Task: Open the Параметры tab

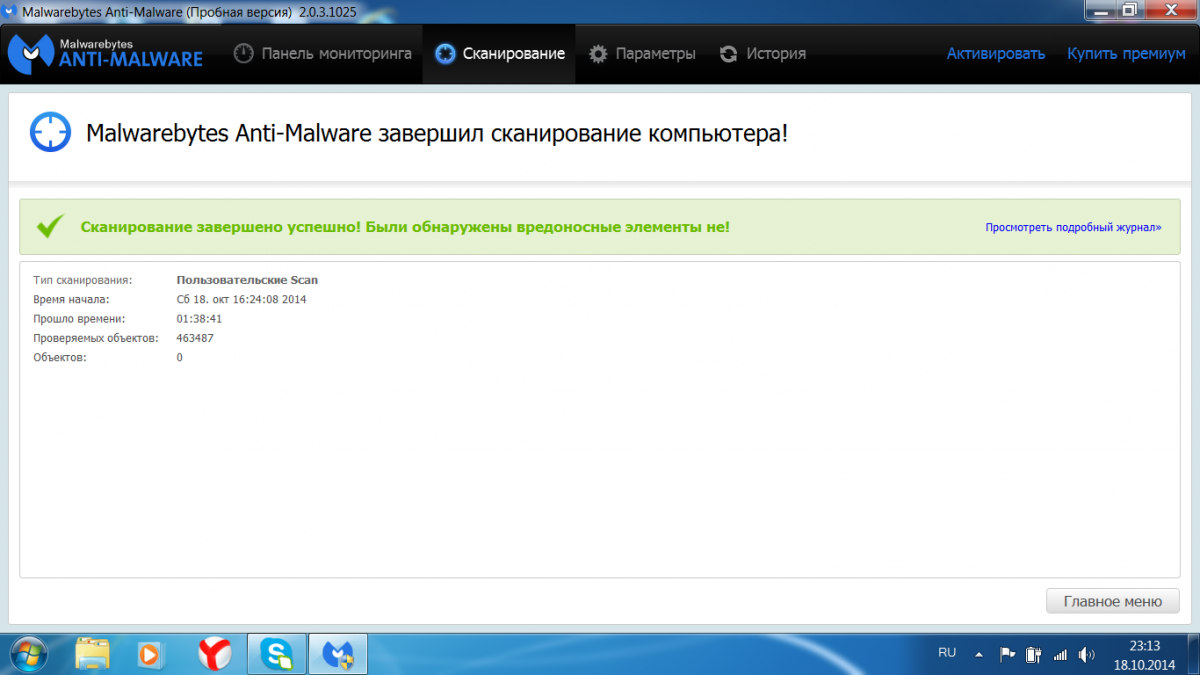Action: [x=642, y=54]
